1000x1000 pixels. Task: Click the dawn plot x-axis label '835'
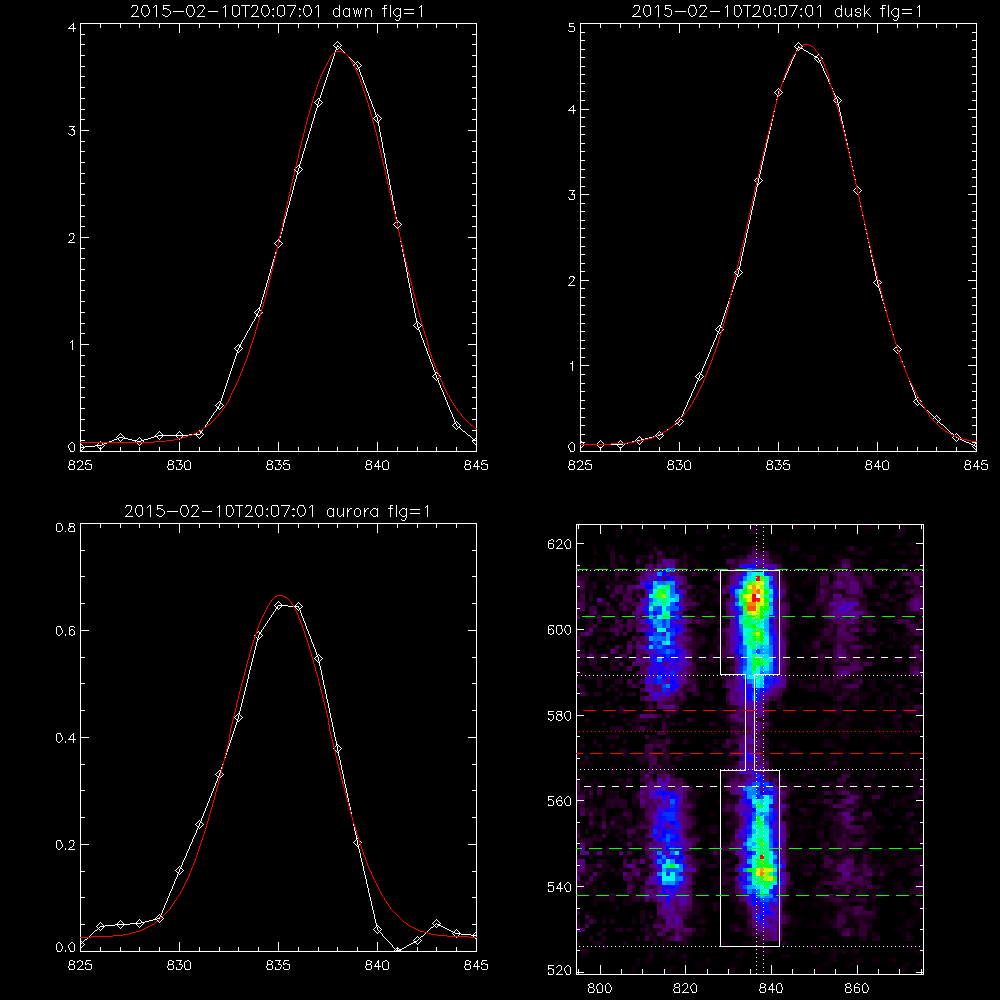(278, 465)
